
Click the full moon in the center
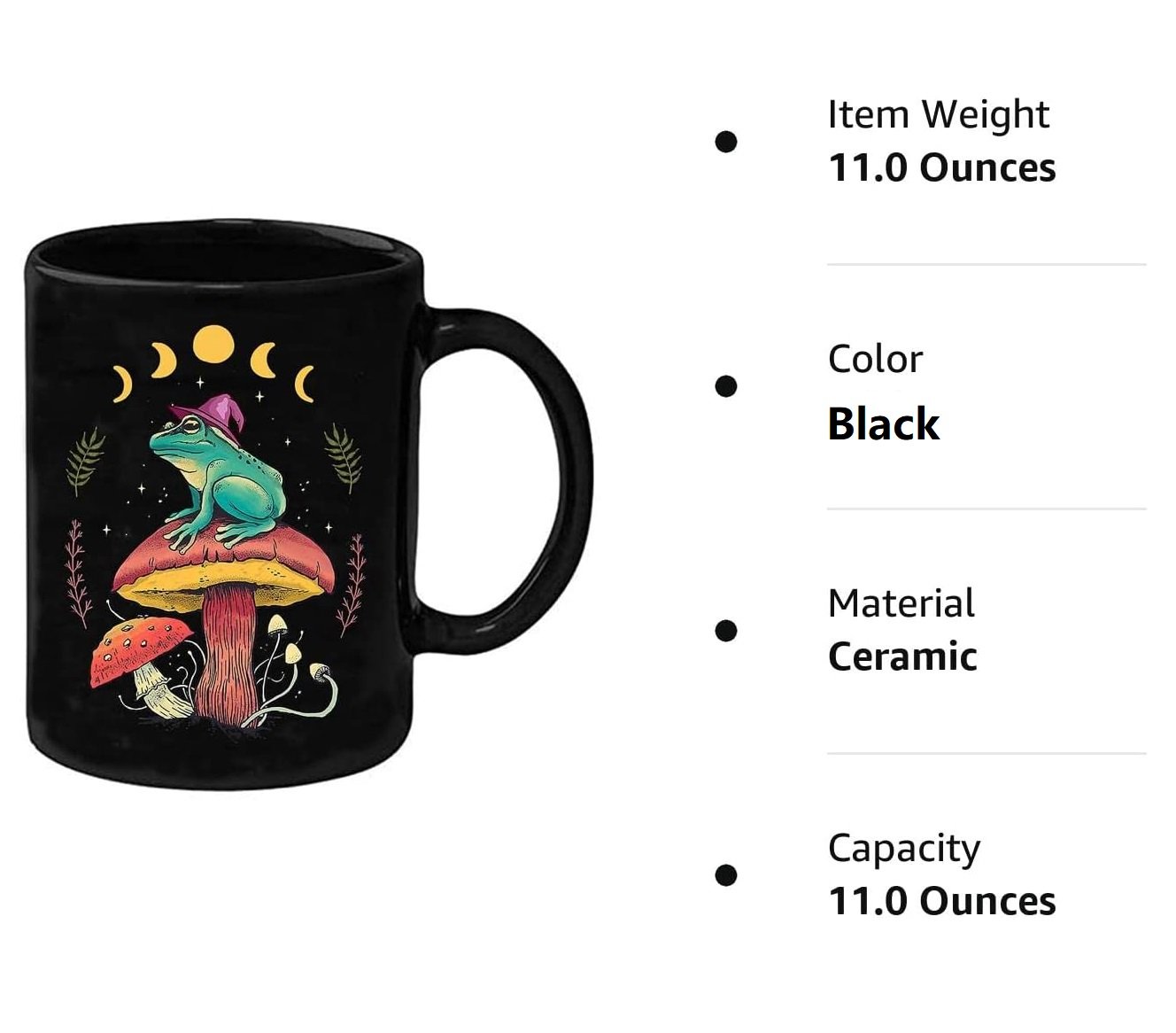click(x=213, y=346)
